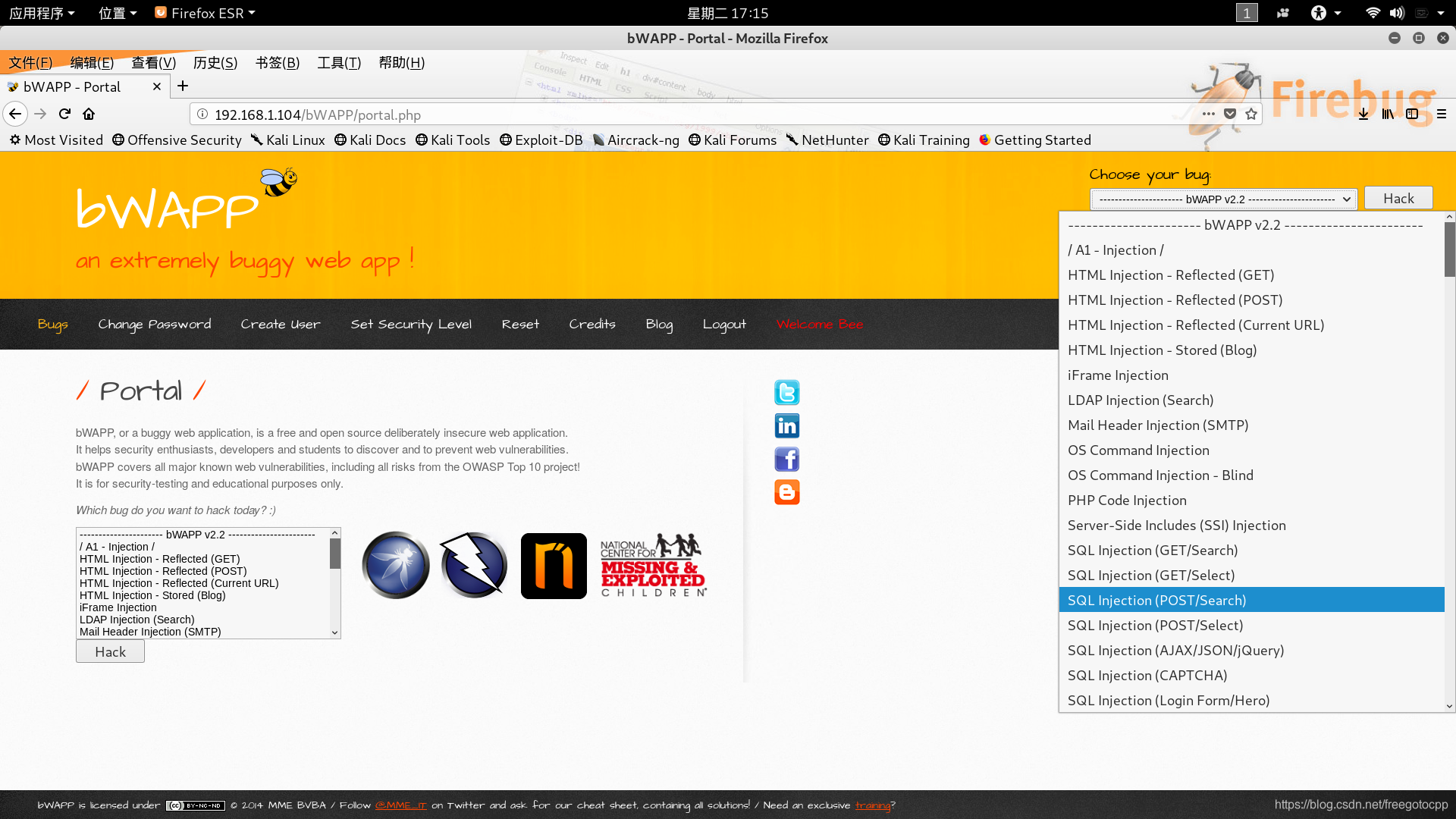Open the Credits page
Image resolution: width=1456 pixels, height=819 pixels.
click(x=592, y=324)
